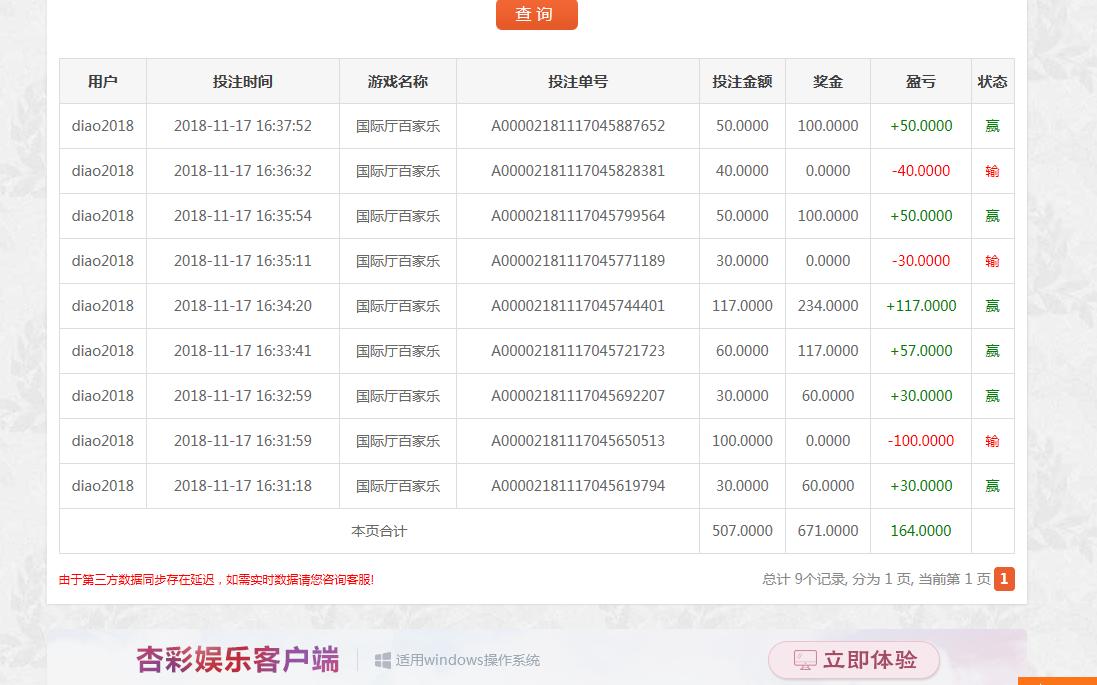This screenshot has width=1097, height=685.
Task: Click the +117.0000 profit value
Action: 921,306
